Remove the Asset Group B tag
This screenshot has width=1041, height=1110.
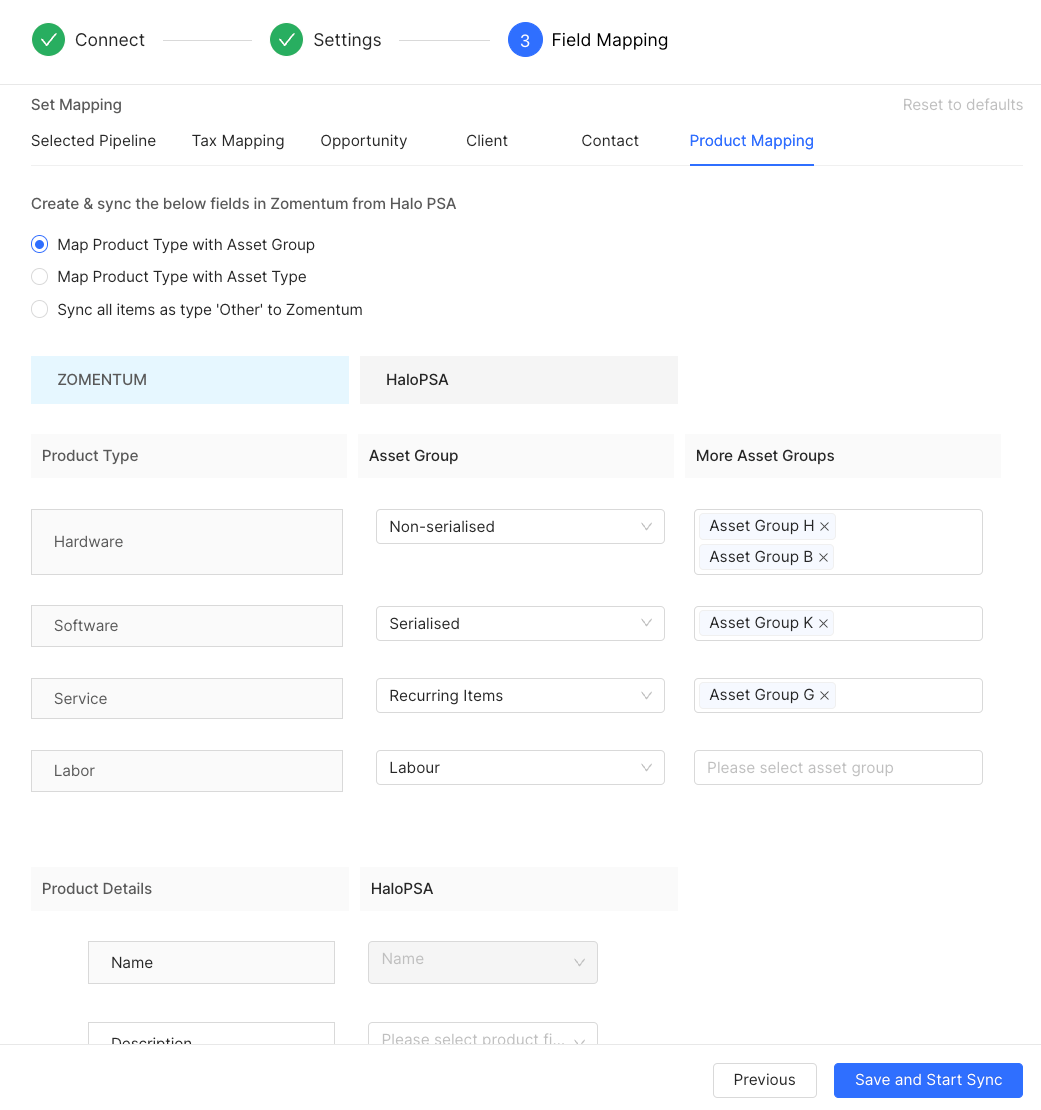(x=823, y=557)
